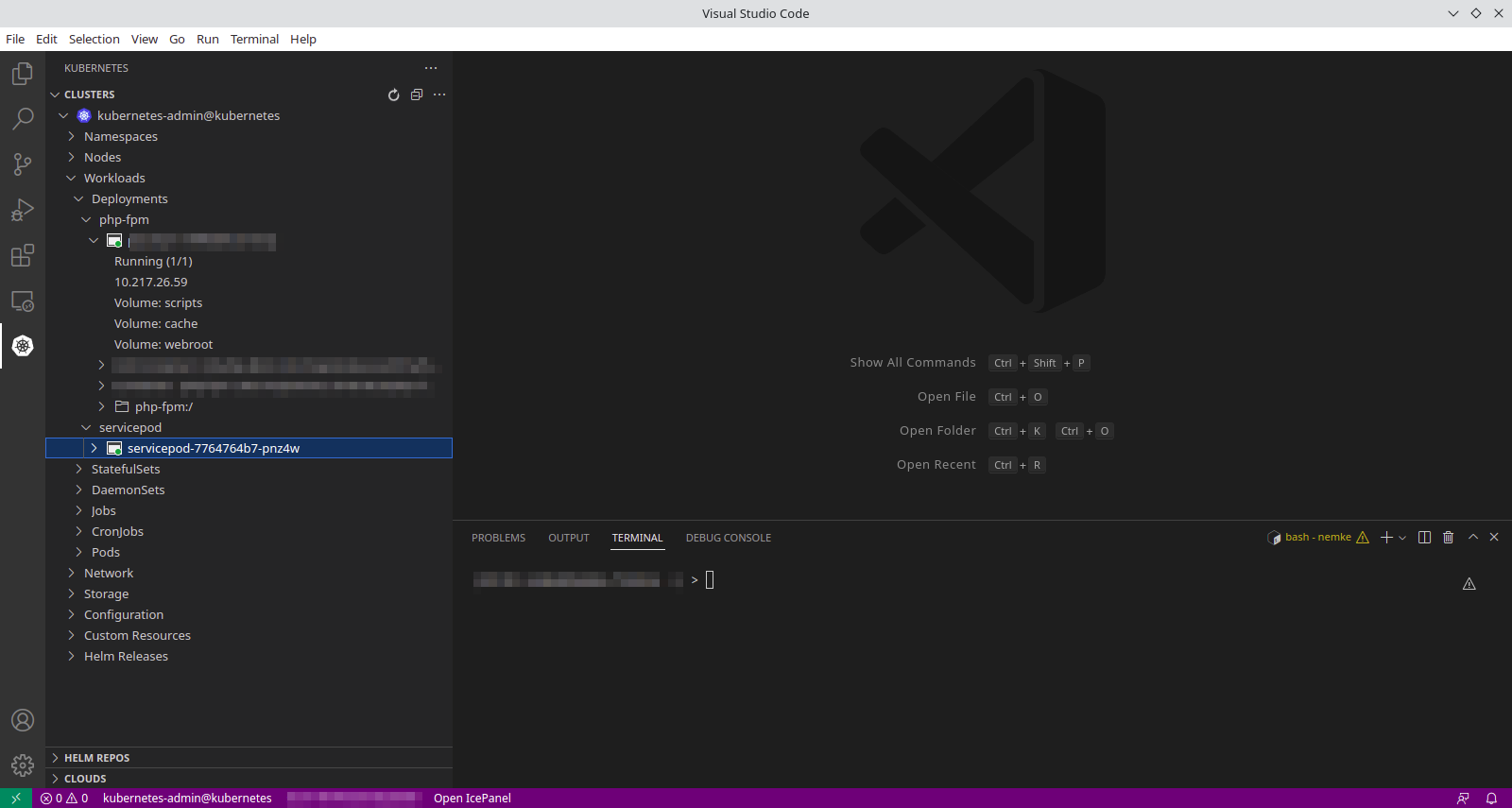The height and width of the screenshot is (808, 1512).
Task: Click kubernetes-admin@kubernetes in status bar
Action: [187, 799]
